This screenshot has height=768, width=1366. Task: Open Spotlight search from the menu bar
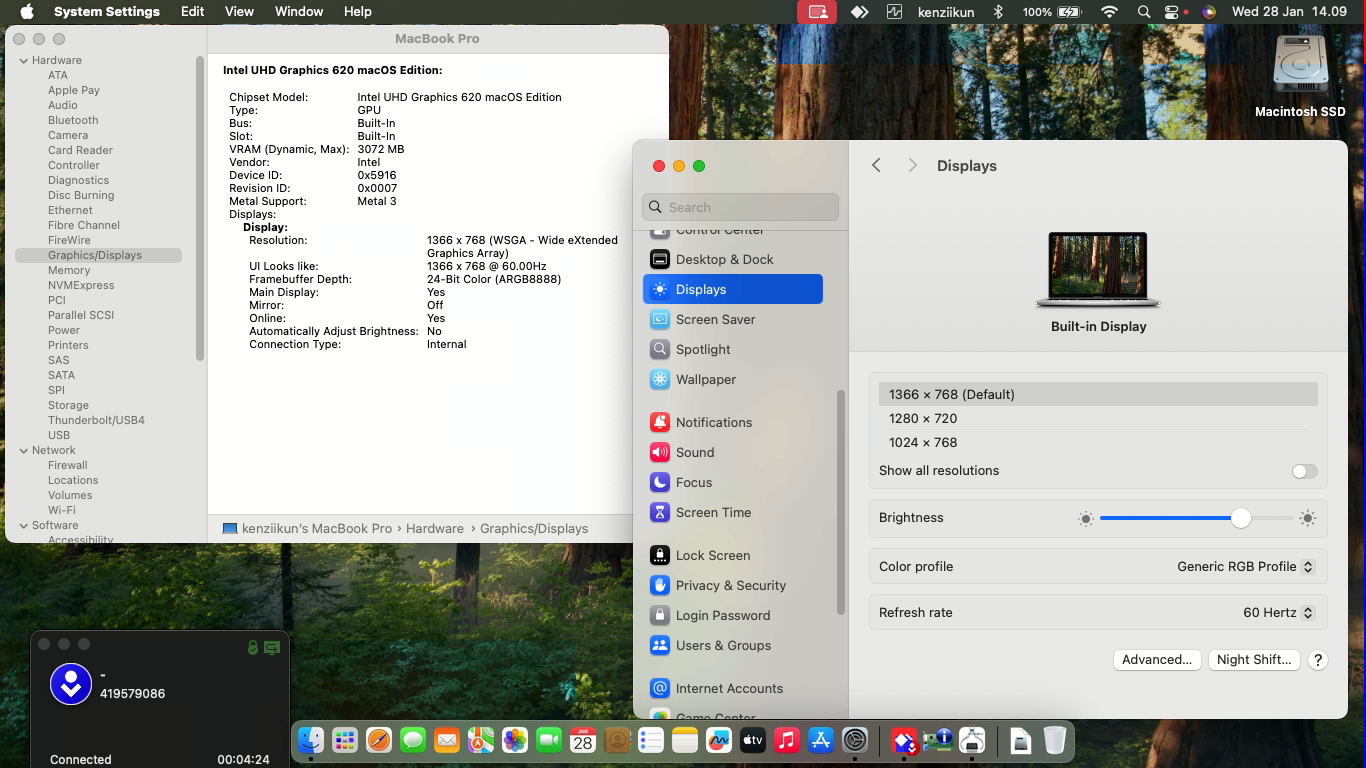tap(1144, 12)
